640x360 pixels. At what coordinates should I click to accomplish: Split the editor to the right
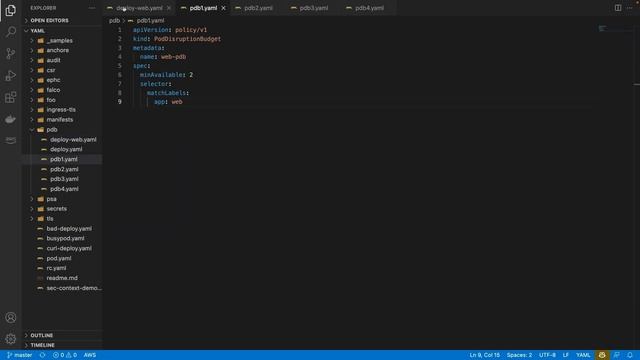point(618,8)
